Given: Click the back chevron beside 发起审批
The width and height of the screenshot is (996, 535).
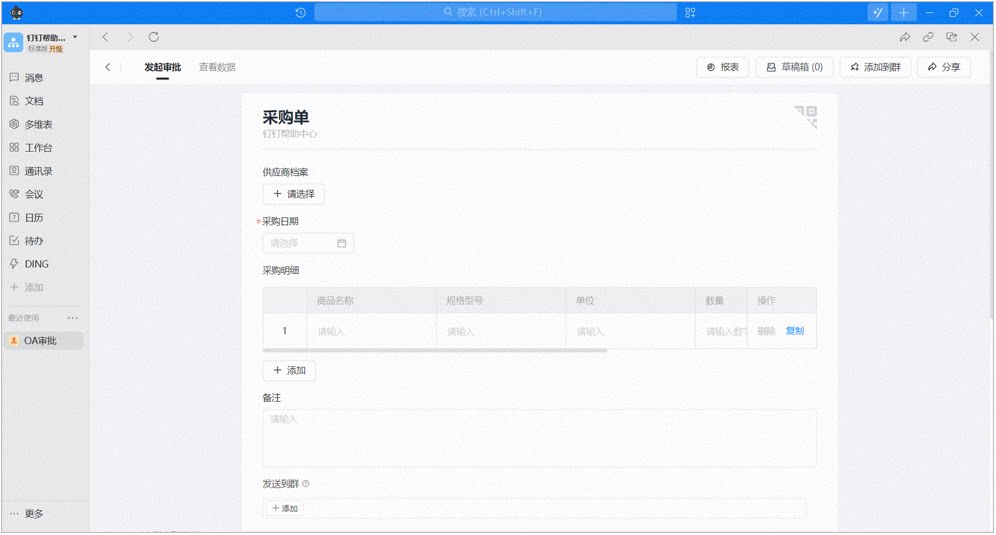Looking at the screenshot, I should click(108, 67).
